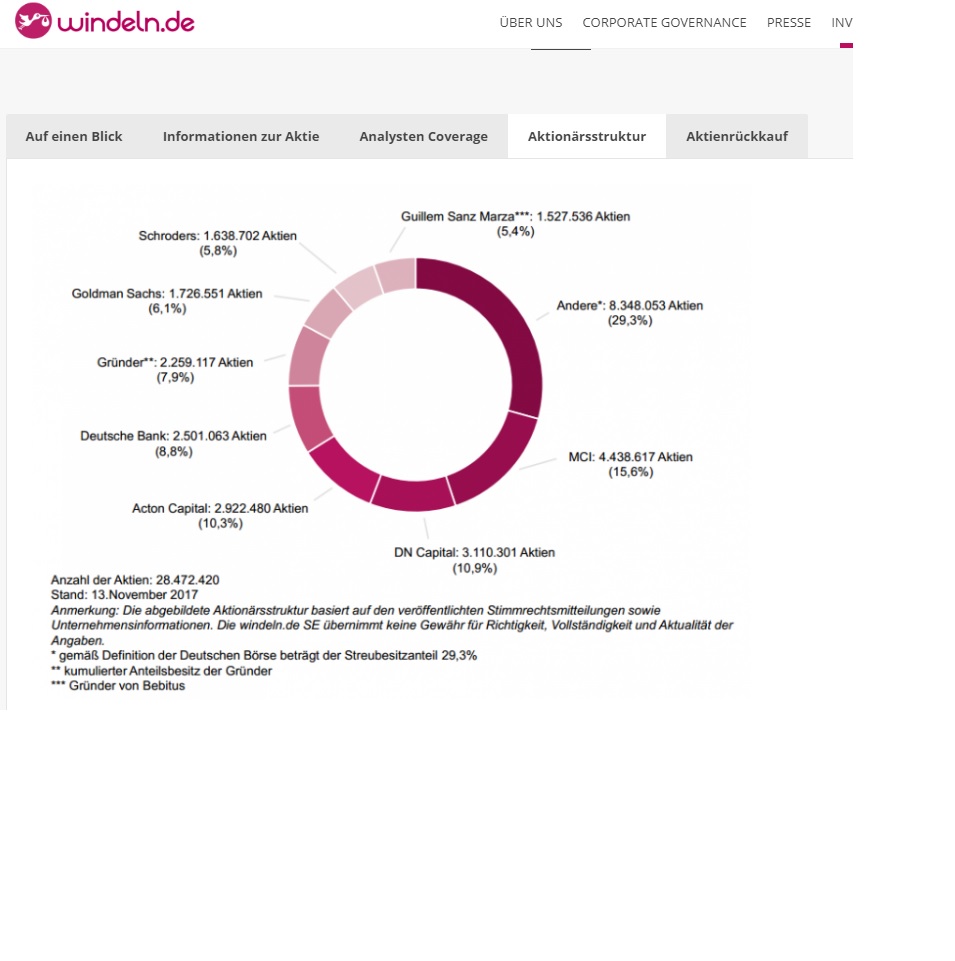Open the ÜBER UNS menu item

click(x=531, y=22)
